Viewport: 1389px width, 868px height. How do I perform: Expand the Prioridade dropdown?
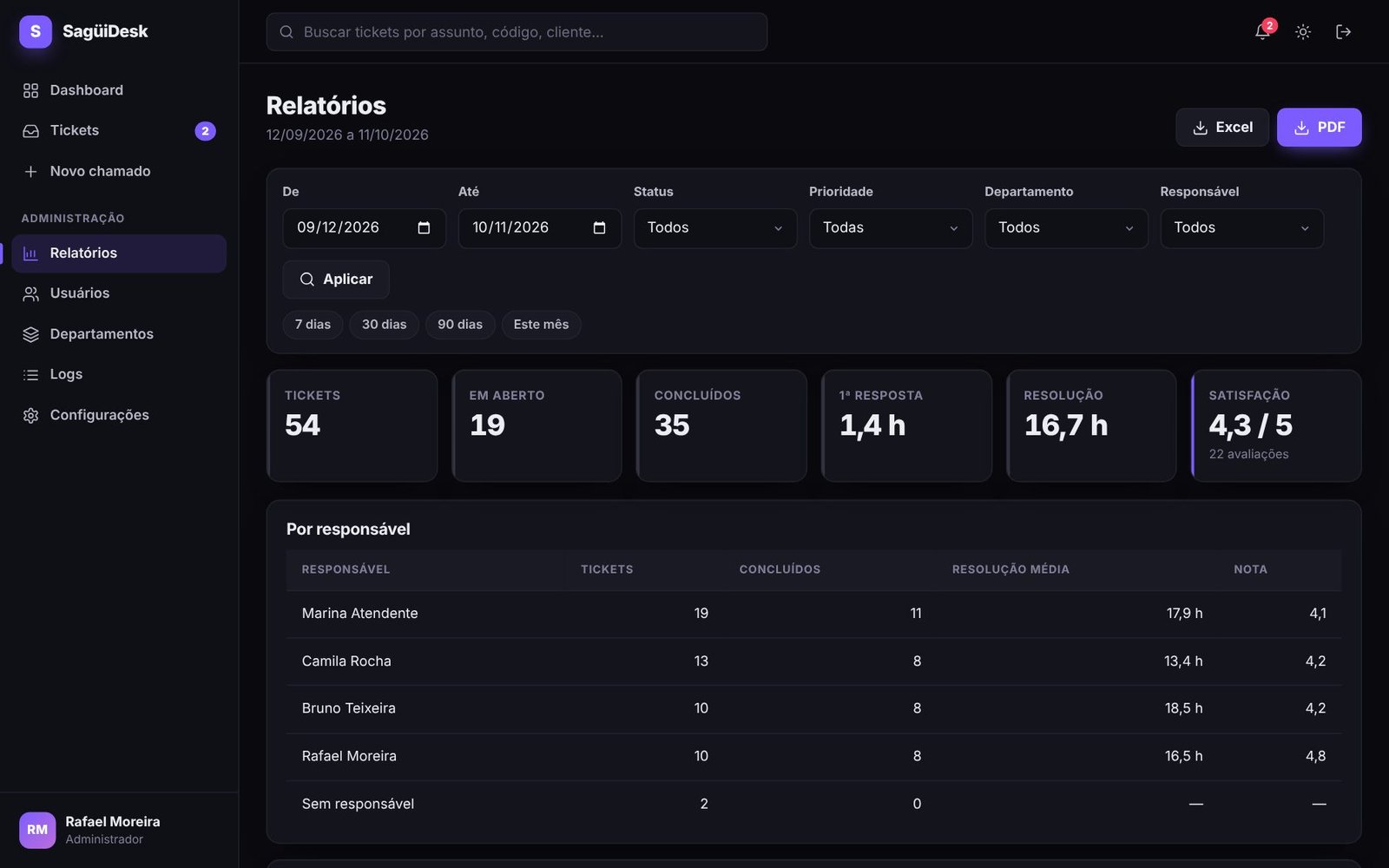point(891,228)
